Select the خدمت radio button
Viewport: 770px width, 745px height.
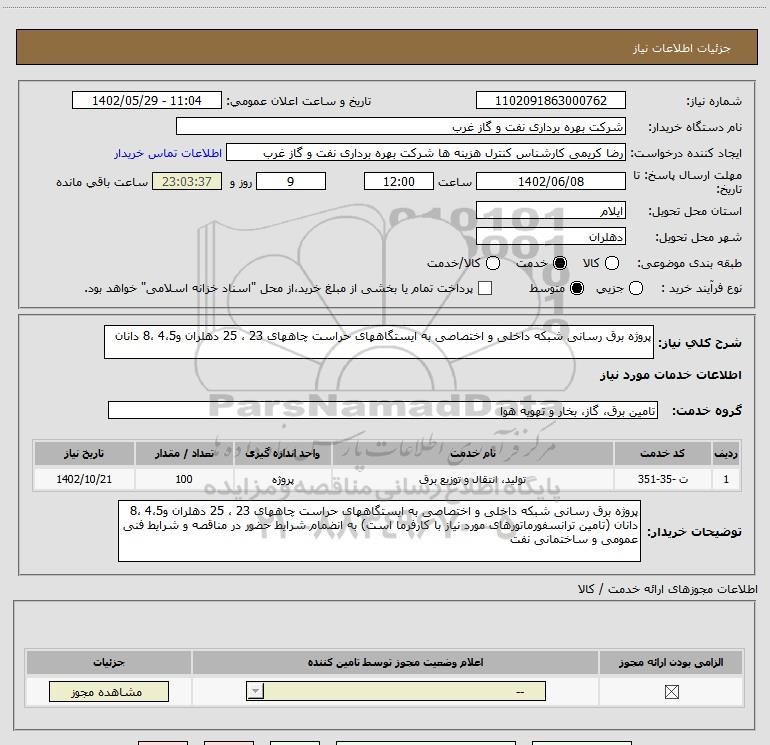tap(560, 263)
